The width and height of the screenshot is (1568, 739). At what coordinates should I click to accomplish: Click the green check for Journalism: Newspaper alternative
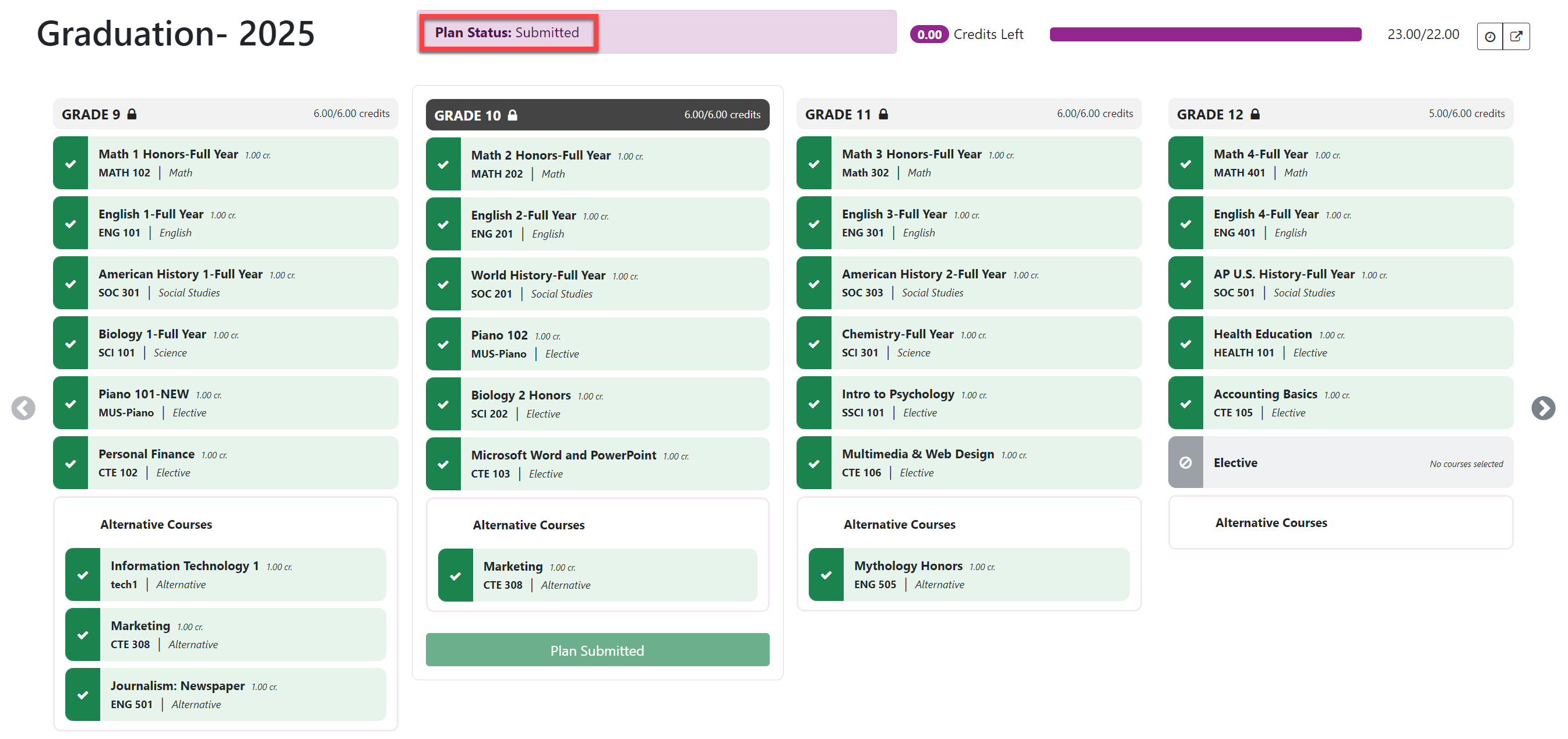point(83,695)
